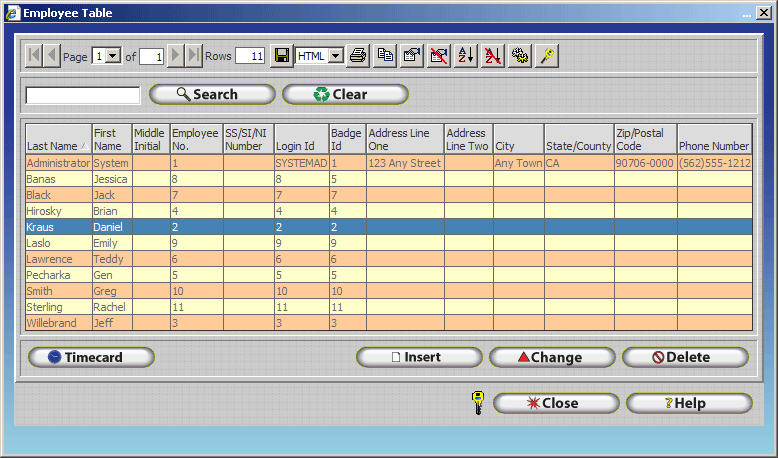Click the Search button

(x=212, y=95)
